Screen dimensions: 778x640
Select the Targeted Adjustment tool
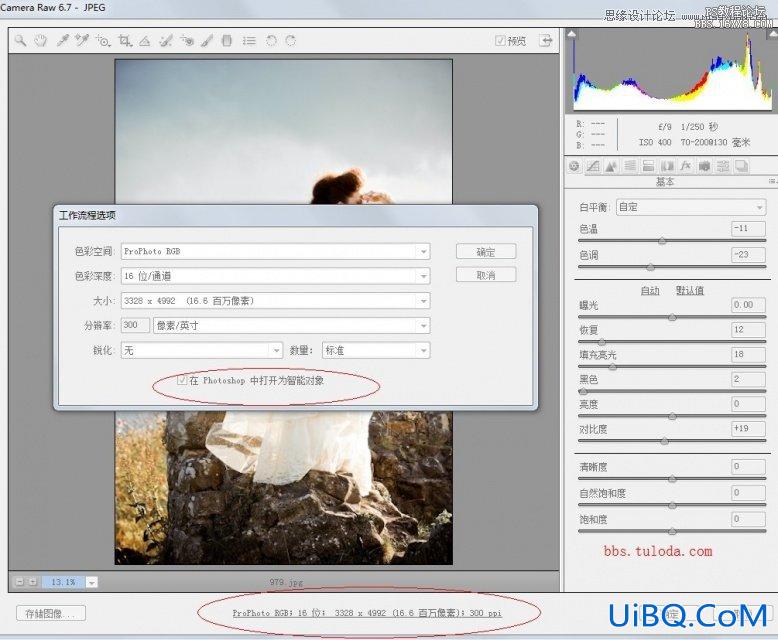103,41
